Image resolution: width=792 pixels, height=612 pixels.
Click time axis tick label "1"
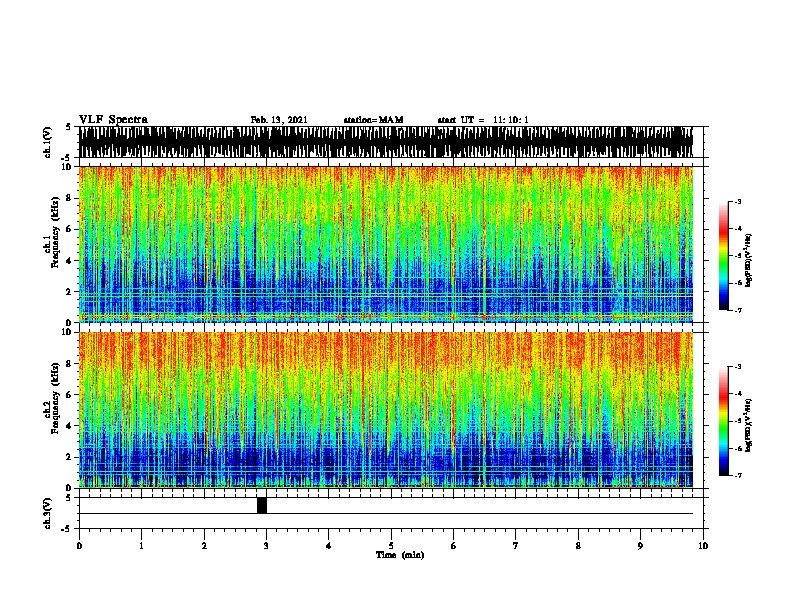click(x=141, y=546)
